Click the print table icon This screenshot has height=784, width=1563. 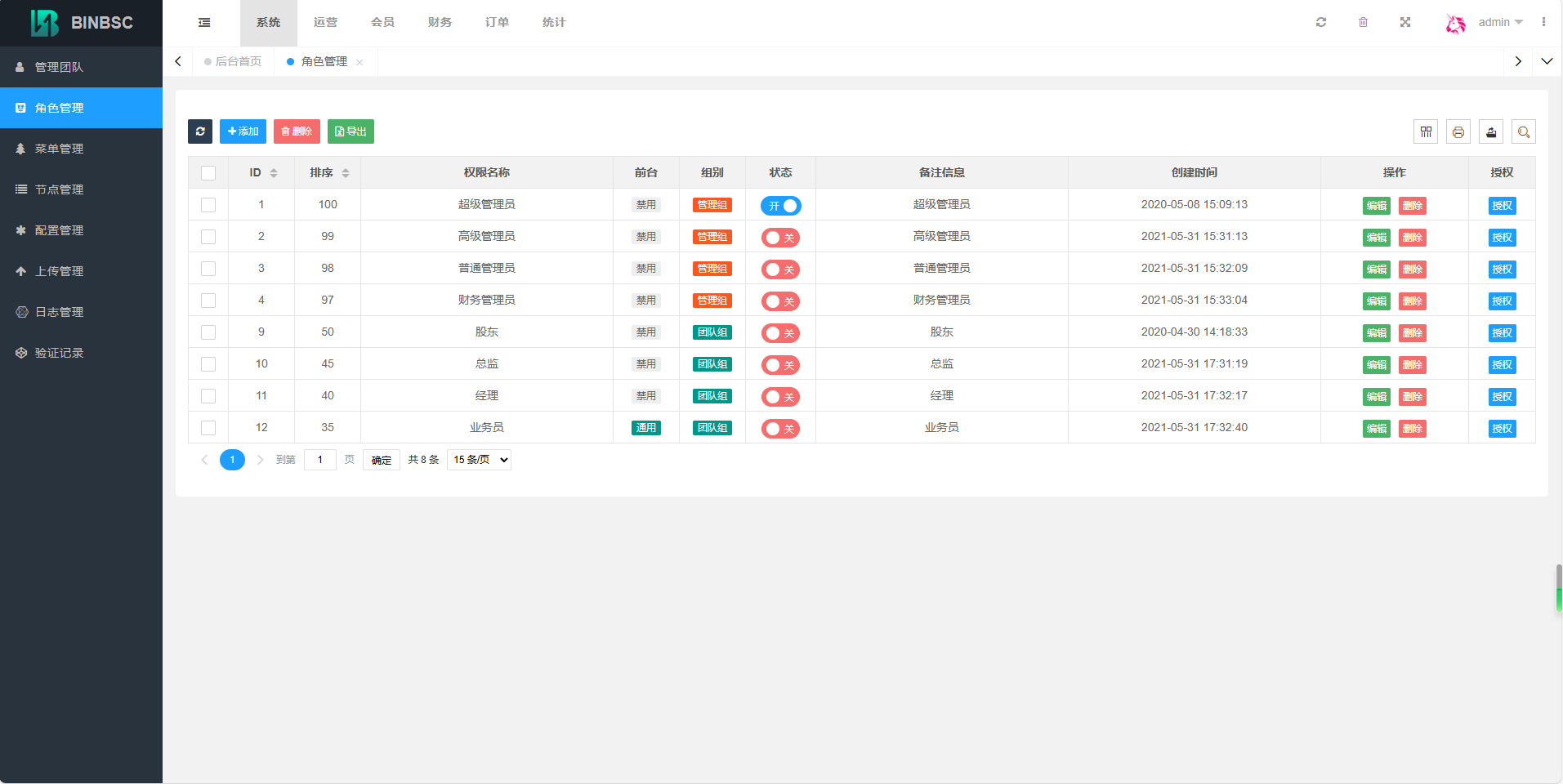pyautogui.click(x=1458, y=131)
